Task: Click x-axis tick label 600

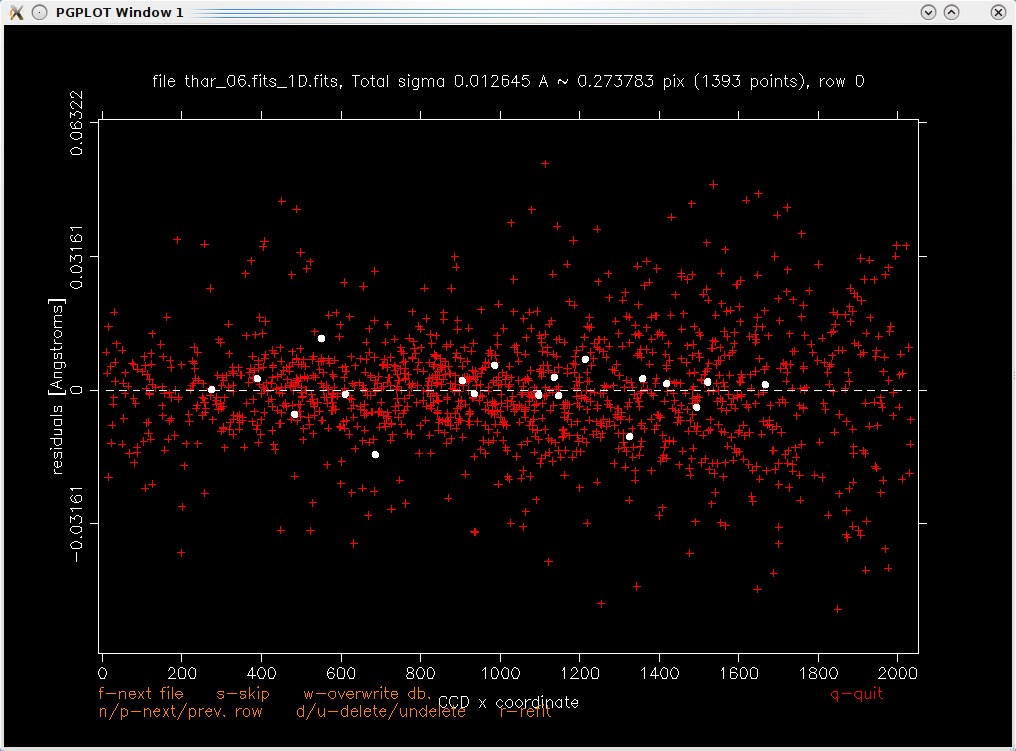Action: coord(341,673)
